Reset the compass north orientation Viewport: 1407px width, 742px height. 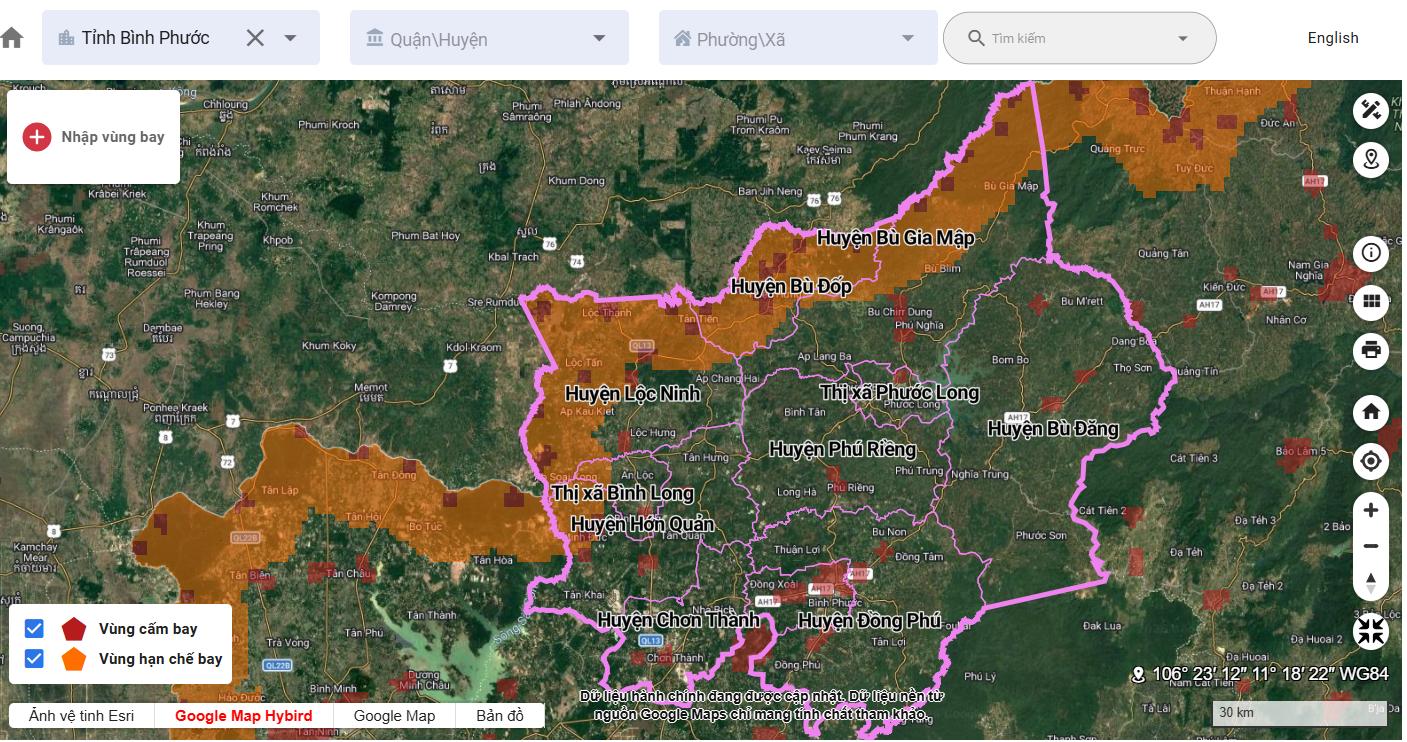coord(1370,582)
